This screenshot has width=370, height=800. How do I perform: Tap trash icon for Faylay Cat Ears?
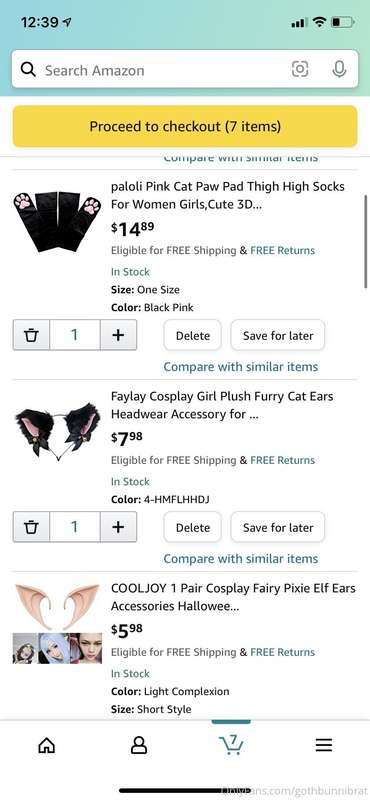pos(32,527)
